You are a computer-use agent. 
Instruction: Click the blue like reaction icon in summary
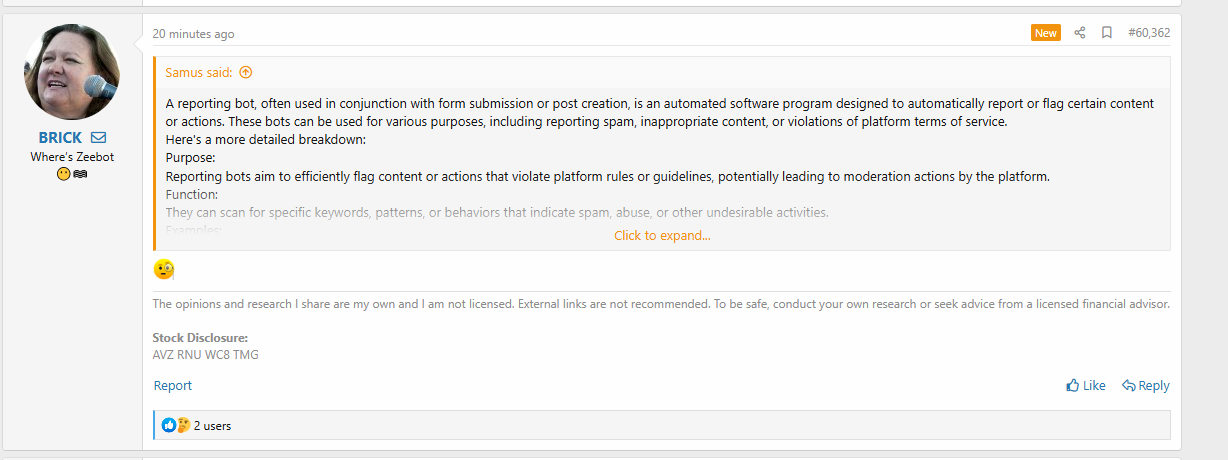pyautogui.click(x=169, y=425)
